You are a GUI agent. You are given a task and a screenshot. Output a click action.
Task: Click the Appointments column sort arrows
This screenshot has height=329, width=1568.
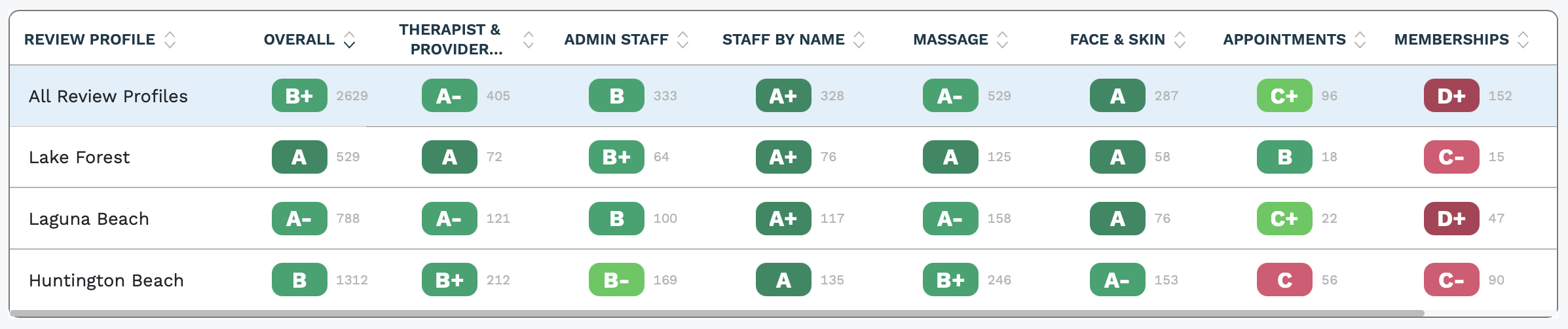coord(1360,40)
